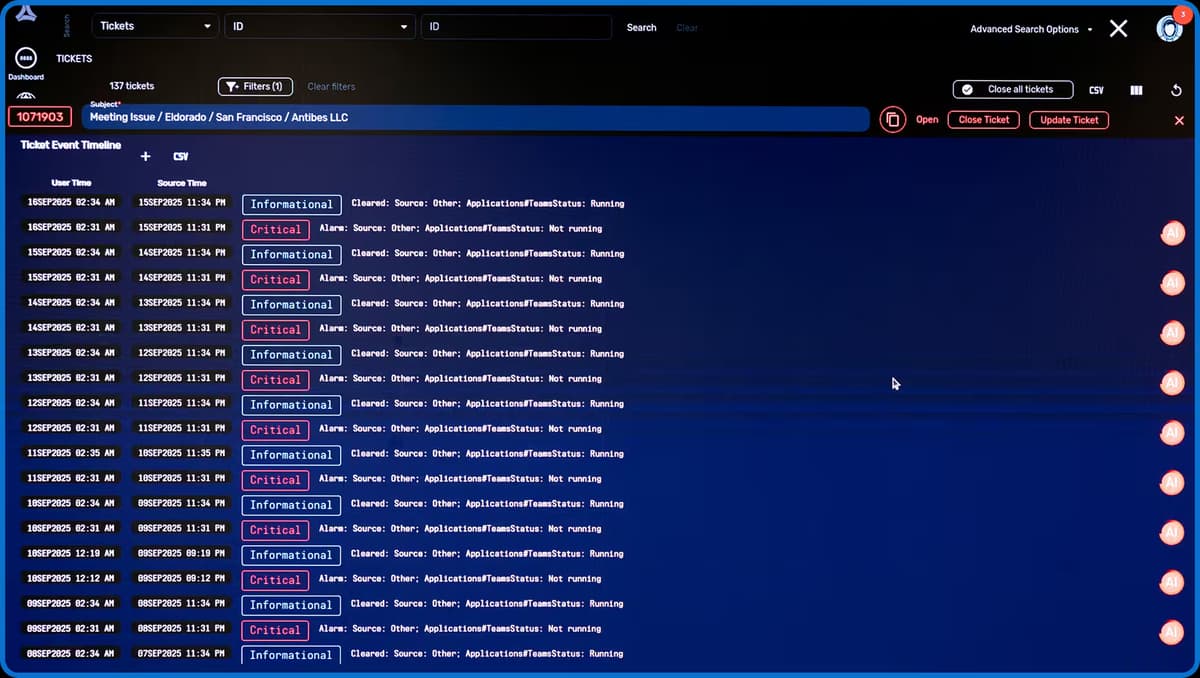Click the copy ticket icon beside Open status
Screen dimensions: 1200x678
[x=892, y=120]
